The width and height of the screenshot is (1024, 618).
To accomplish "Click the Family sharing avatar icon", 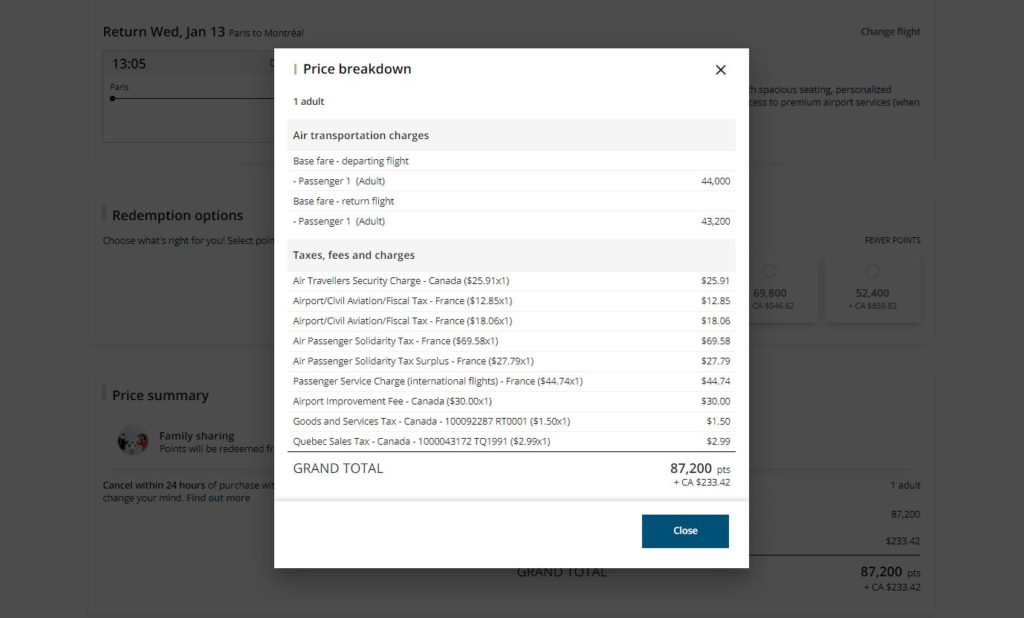I will (133, 441).
